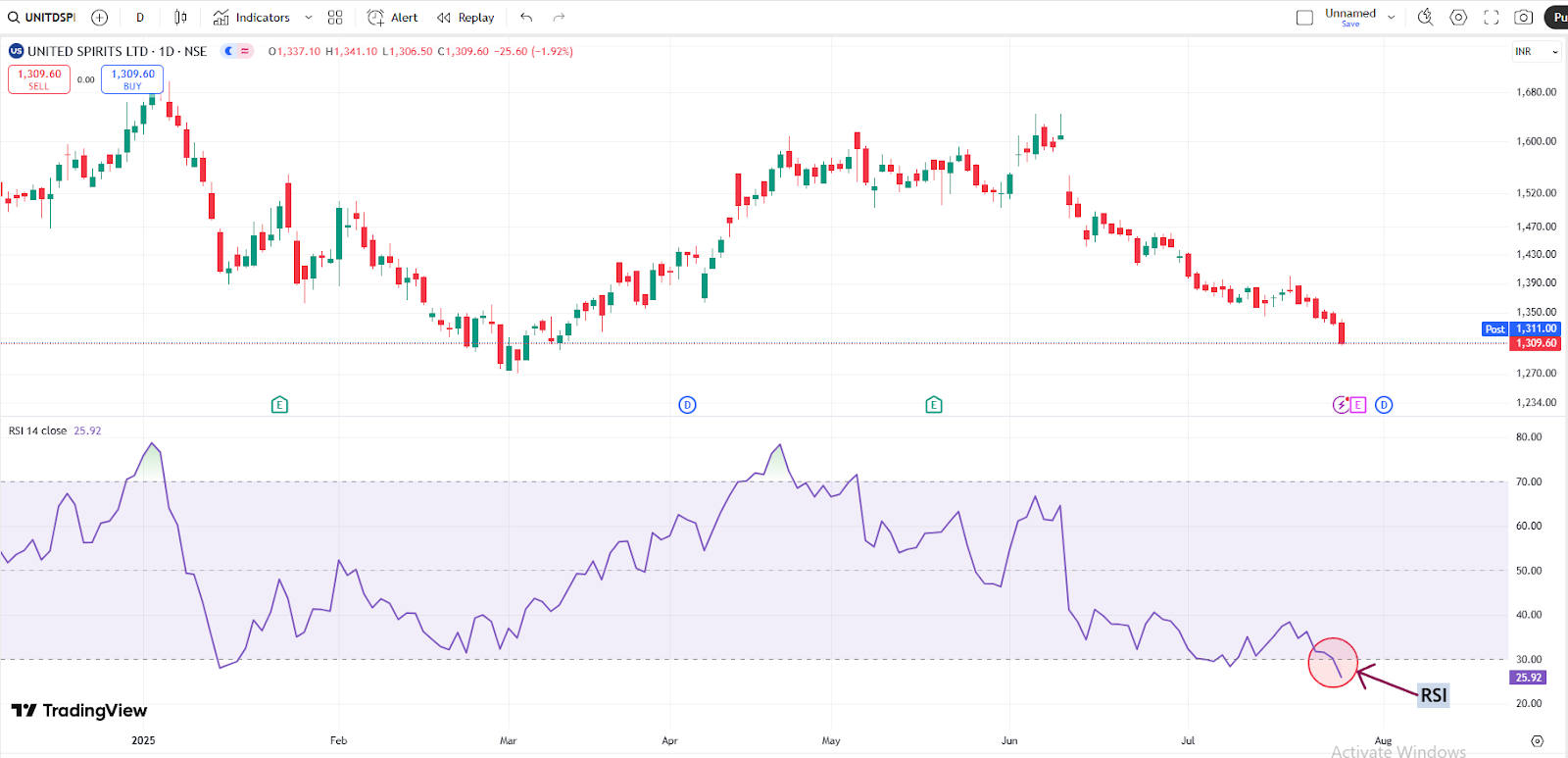
Task: Expand the manage layouts dropdown arrow
Action: coord(1391,18)
